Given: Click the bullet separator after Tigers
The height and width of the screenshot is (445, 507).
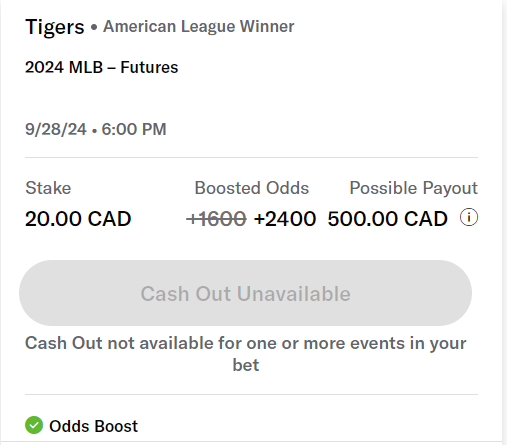Looking at the screenshot, I should [x=94, y=27].
